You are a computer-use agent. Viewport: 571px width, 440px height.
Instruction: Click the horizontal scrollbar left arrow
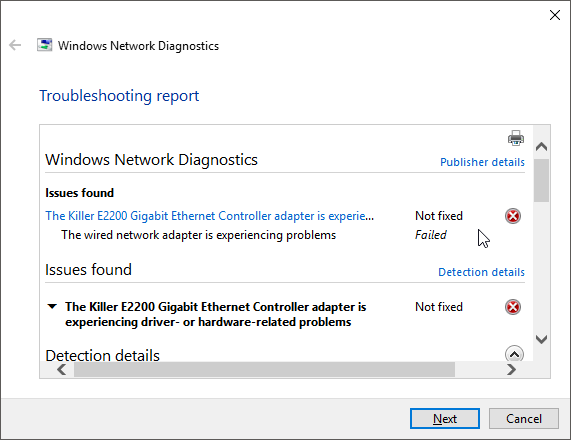click(x=62, y=369)
